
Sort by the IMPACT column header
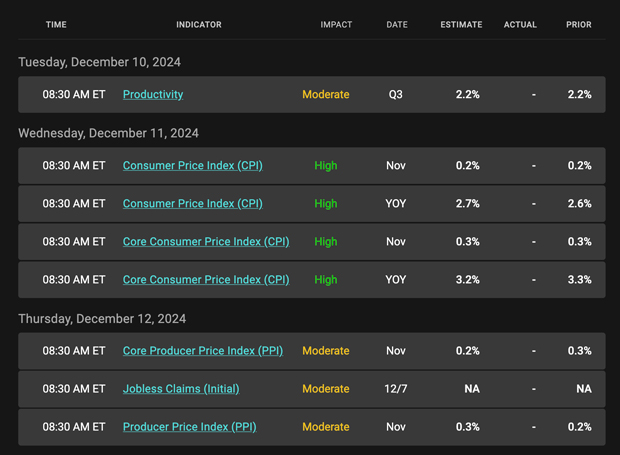pos(336,25)
